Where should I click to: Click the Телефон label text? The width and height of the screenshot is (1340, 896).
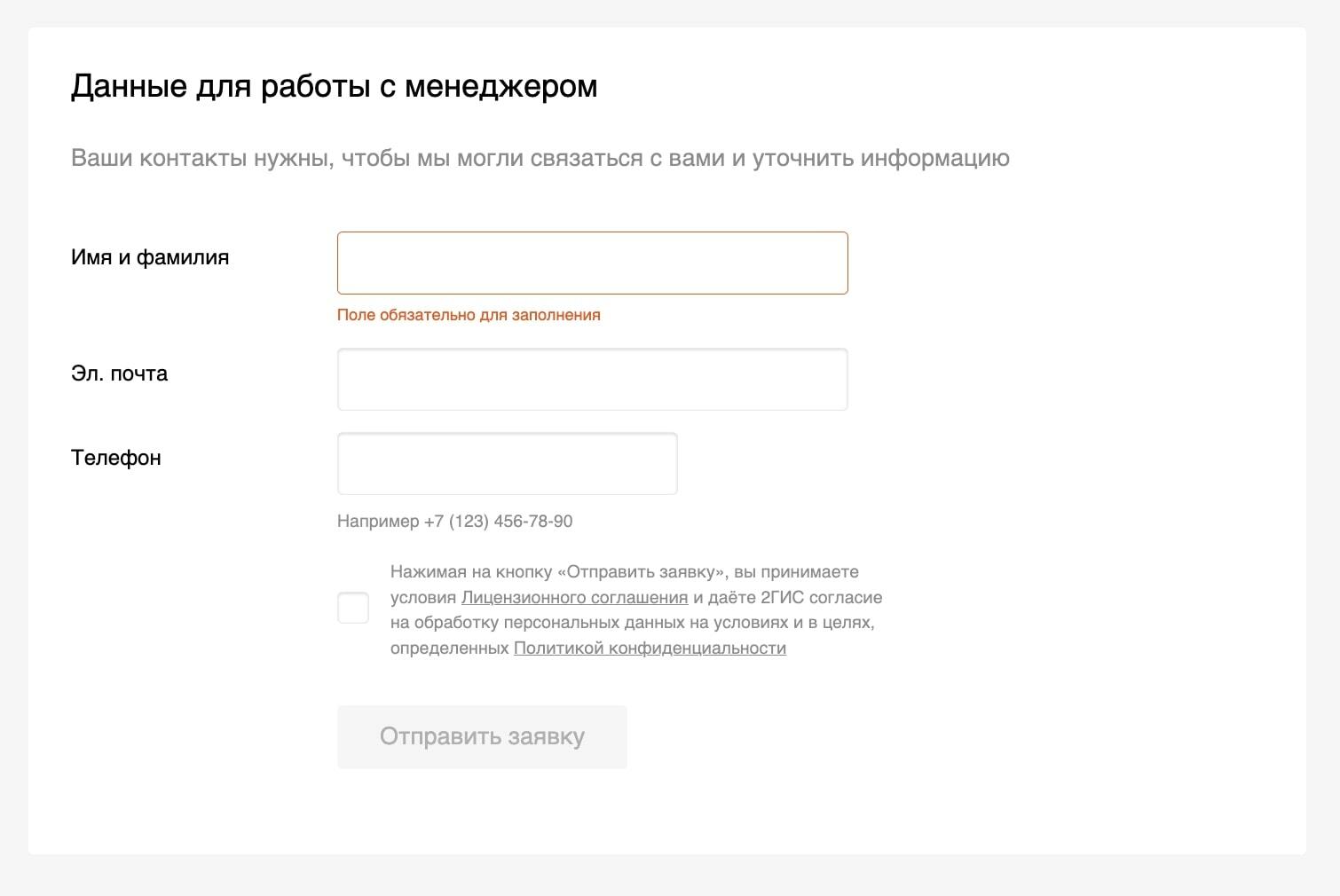pyautogui.click(x=115, y=458)
